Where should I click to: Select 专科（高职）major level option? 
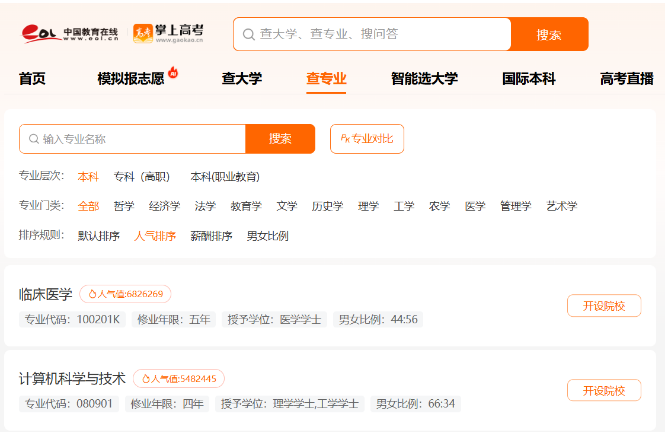point(141,177)
